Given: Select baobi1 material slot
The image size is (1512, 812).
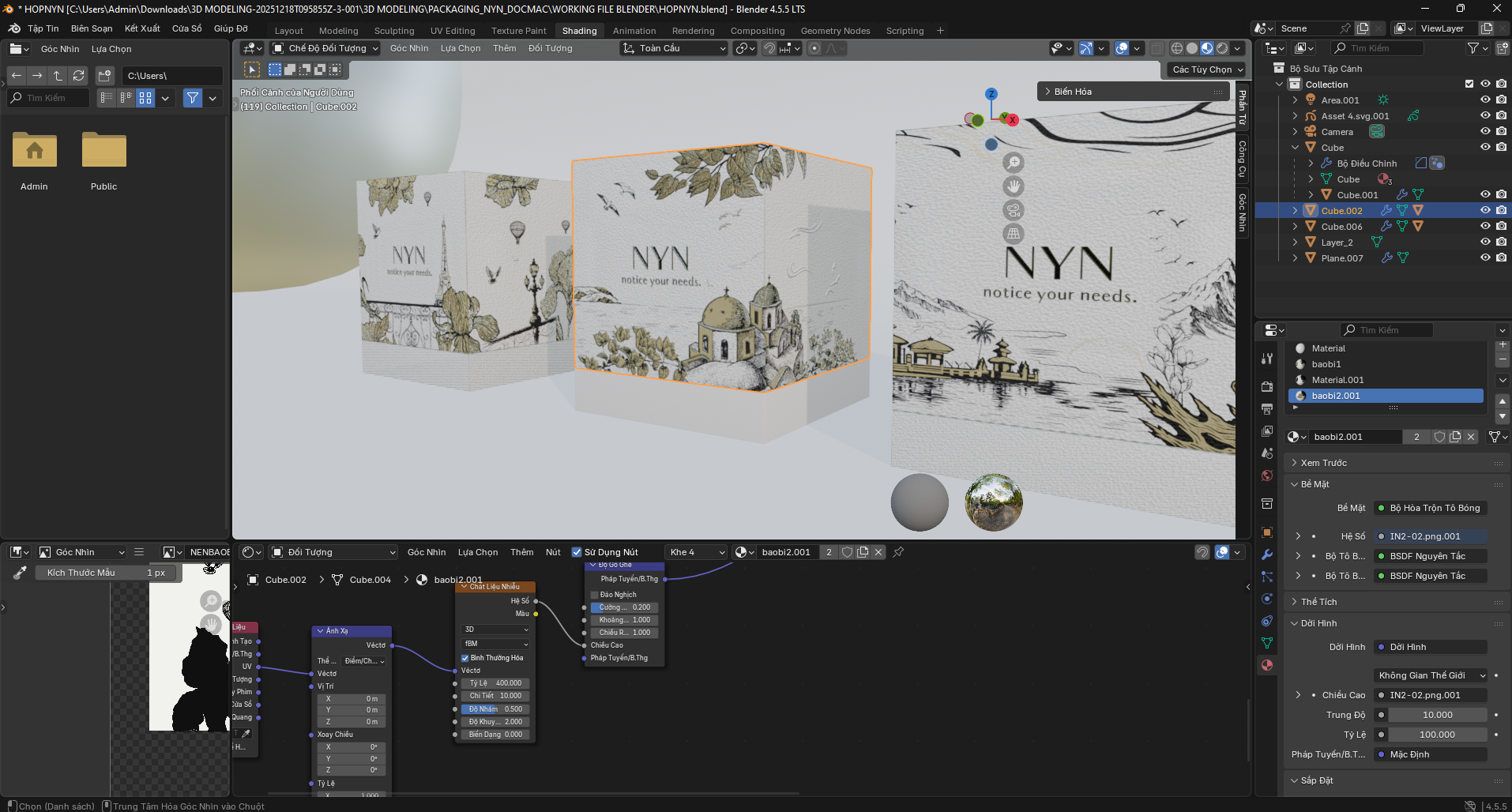Looking at the screenshot, I should pyautogui.click(x=1326, y=364).
